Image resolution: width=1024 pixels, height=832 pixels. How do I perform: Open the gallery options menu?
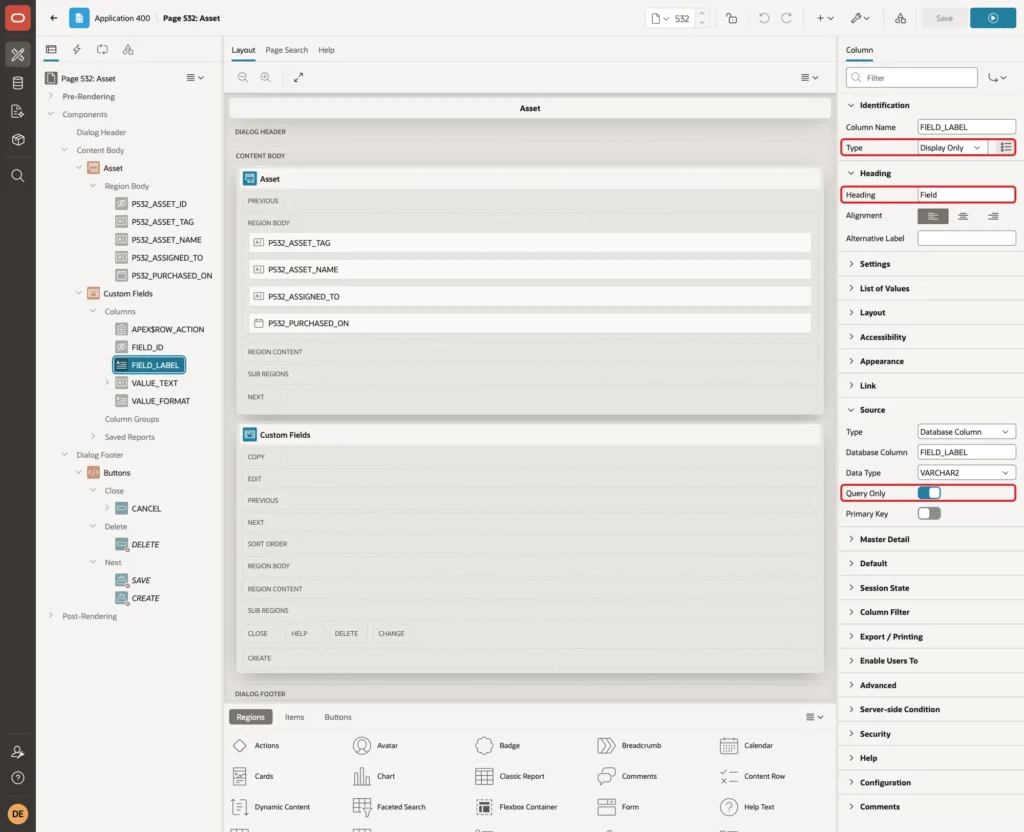pos(814,717)
